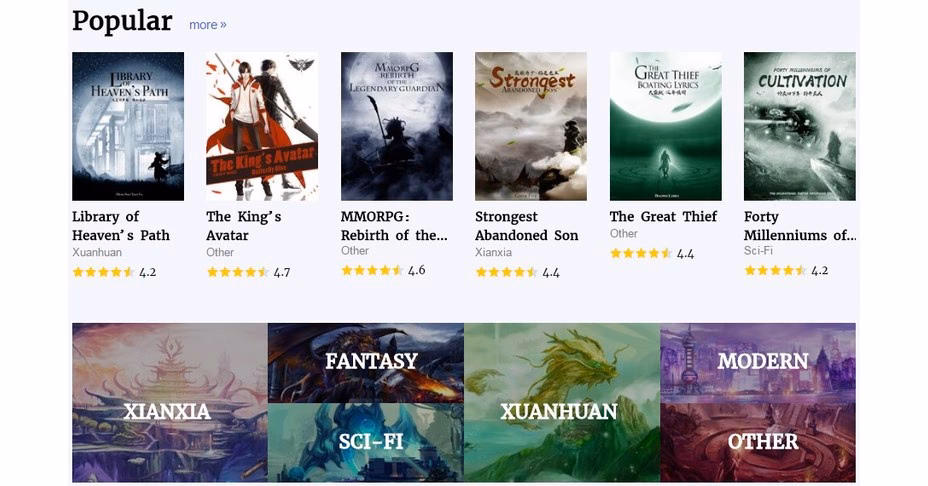Open the 'Strongest Abandoned Son' title link
This screenshot has height=486, width=928.
(x=527, y=226)
